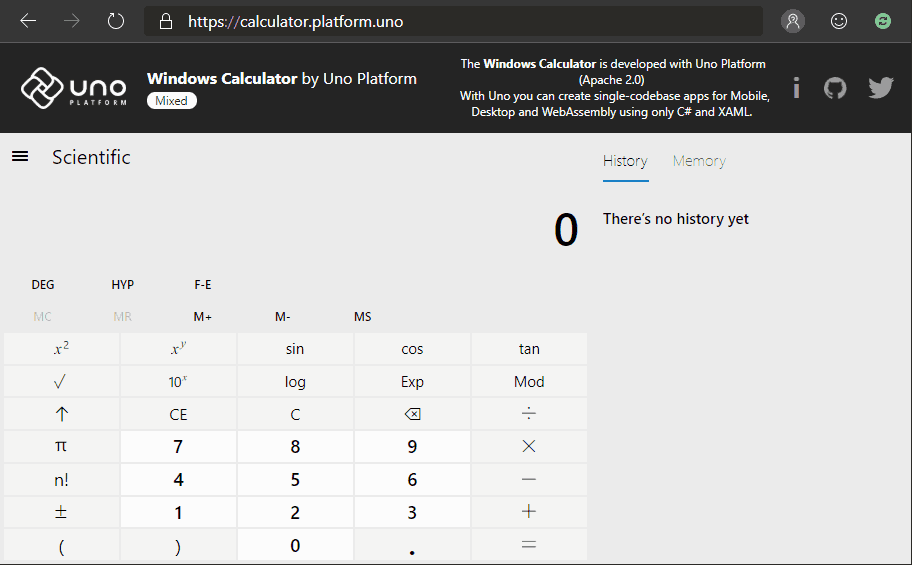Open the Twitter bird icon link

tap(881, 88)
